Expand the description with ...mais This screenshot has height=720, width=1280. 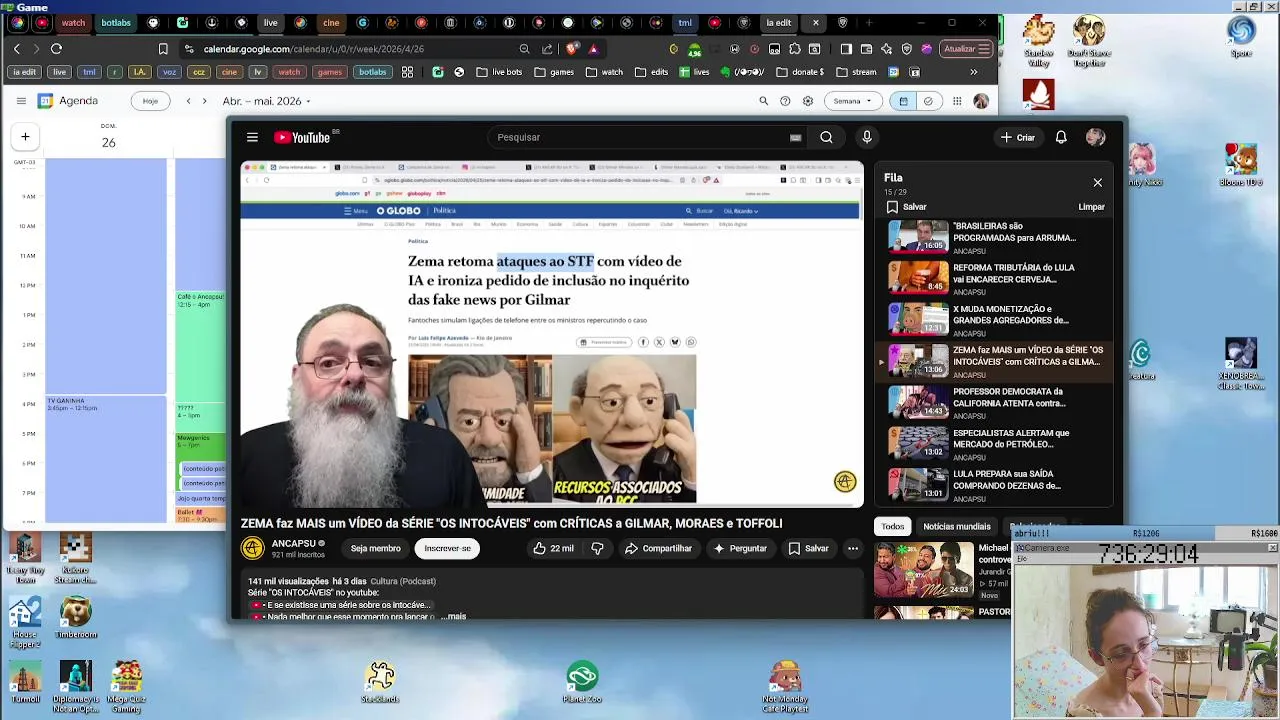453,616
